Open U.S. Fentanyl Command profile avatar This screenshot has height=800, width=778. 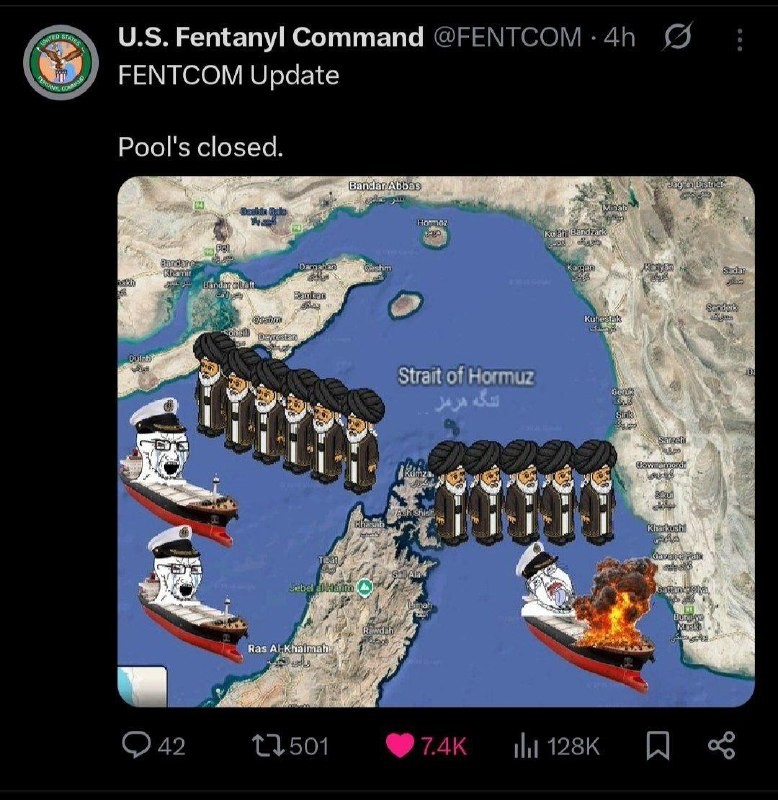click(61, 62)
